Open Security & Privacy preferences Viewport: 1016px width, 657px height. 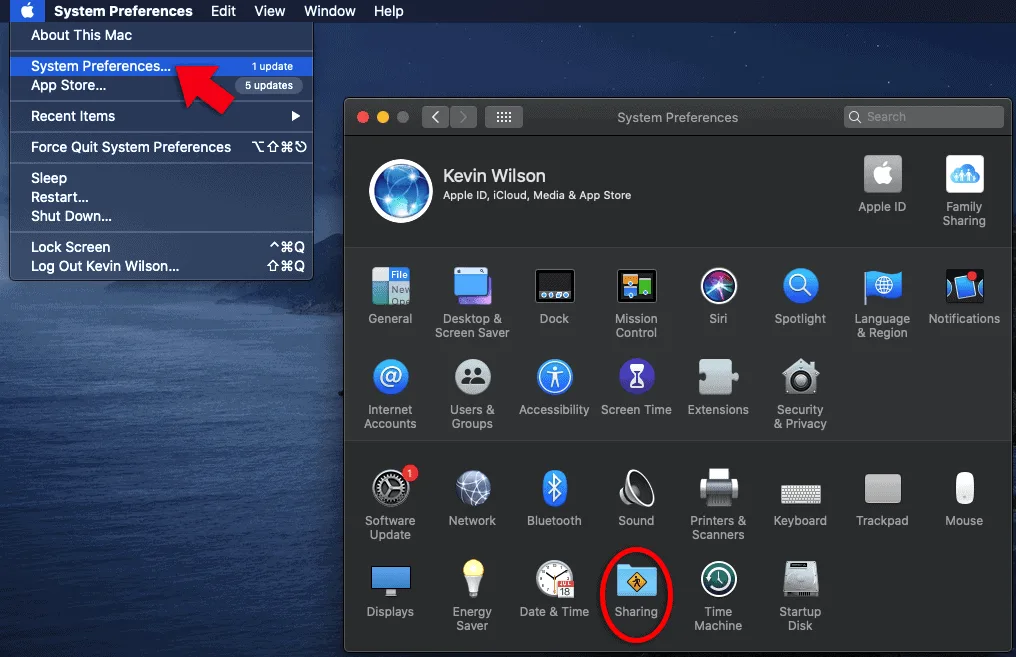800,394
